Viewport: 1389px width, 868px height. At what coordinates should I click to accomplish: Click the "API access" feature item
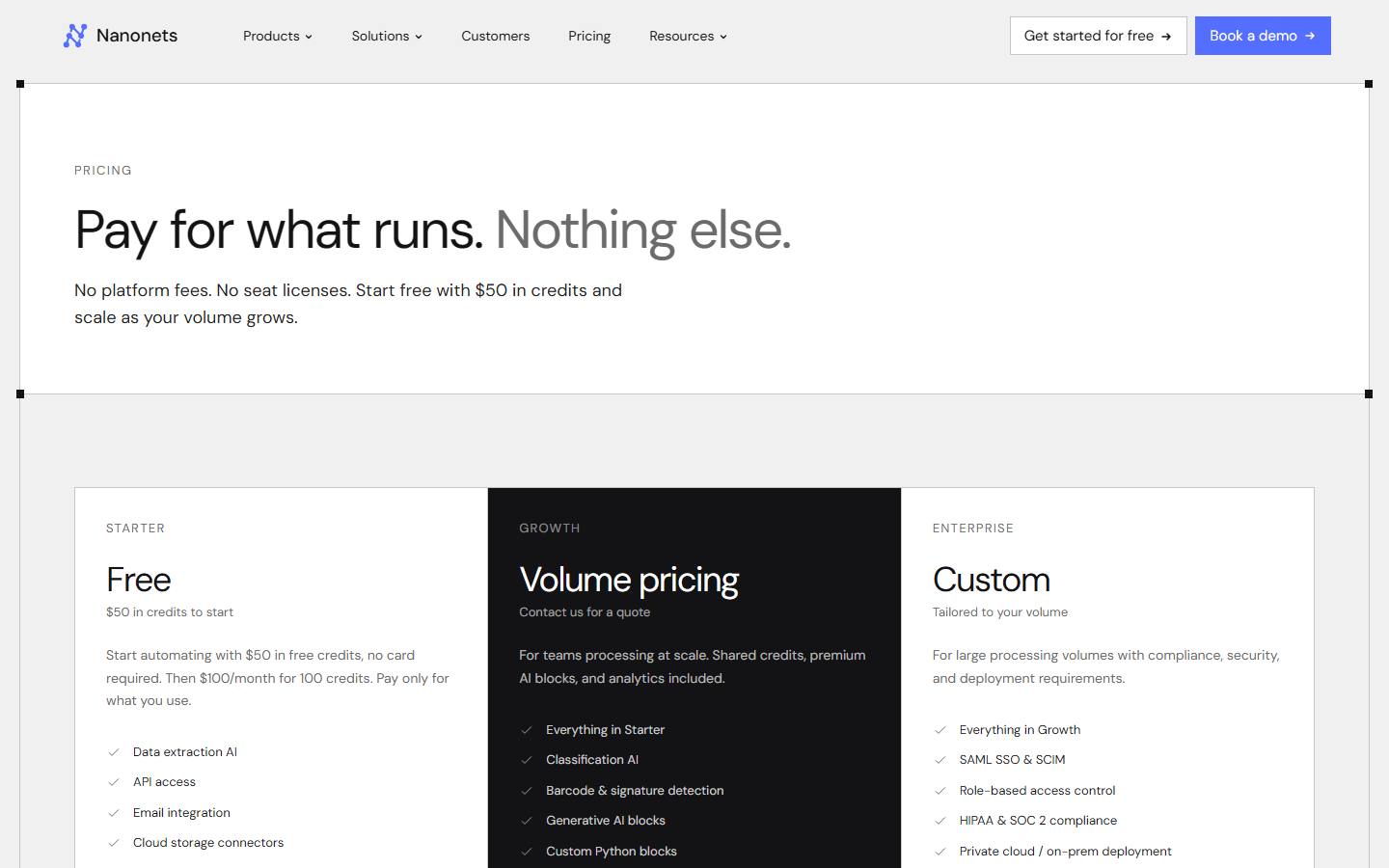pyautogui.click(x=164, y=782)
